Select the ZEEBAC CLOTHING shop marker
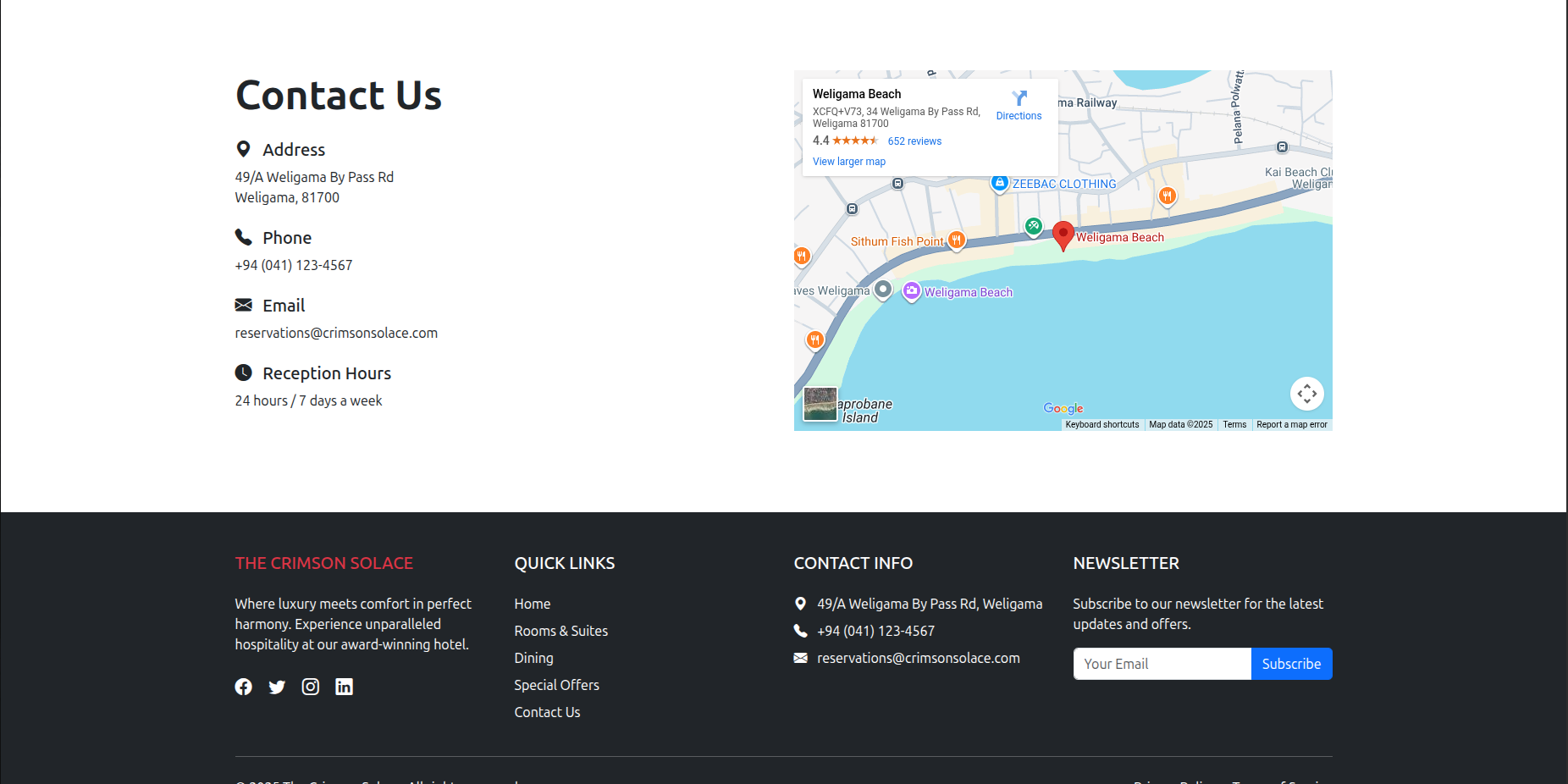Image resolution: width=1568 pixels, height=784 pixels. pyautogui.click(x=1000, y=183)
